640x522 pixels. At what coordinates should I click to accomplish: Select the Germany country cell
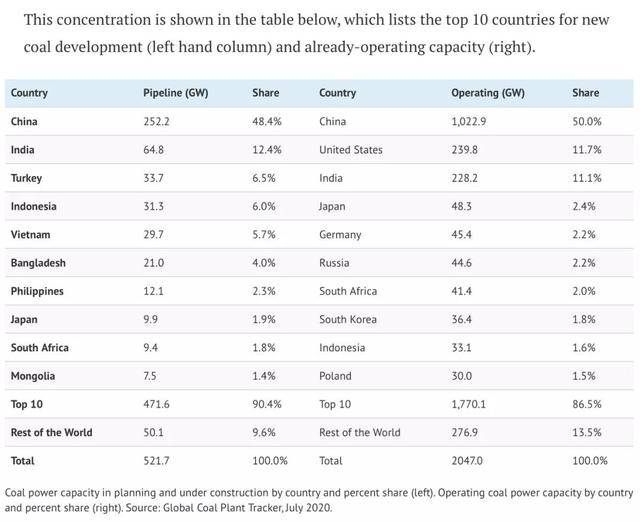click(x=342, y=234)
